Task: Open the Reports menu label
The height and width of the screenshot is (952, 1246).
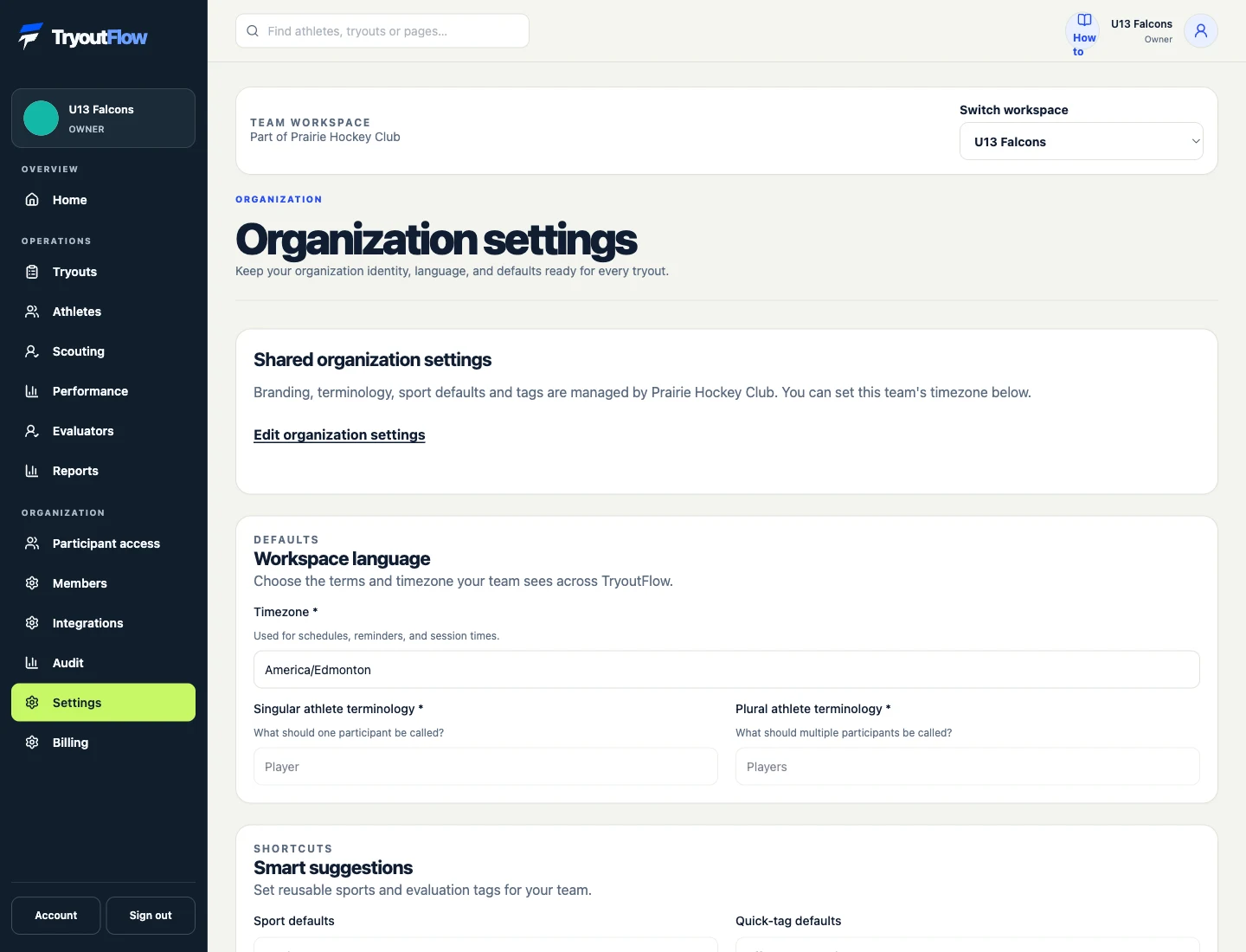Action: click(75, 471)
